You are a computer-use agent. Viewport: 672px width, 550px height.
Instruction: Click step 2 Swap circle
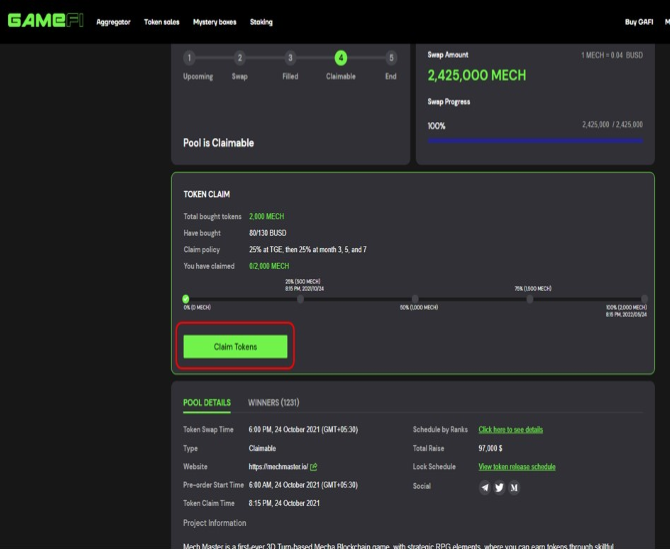(240, 58)
